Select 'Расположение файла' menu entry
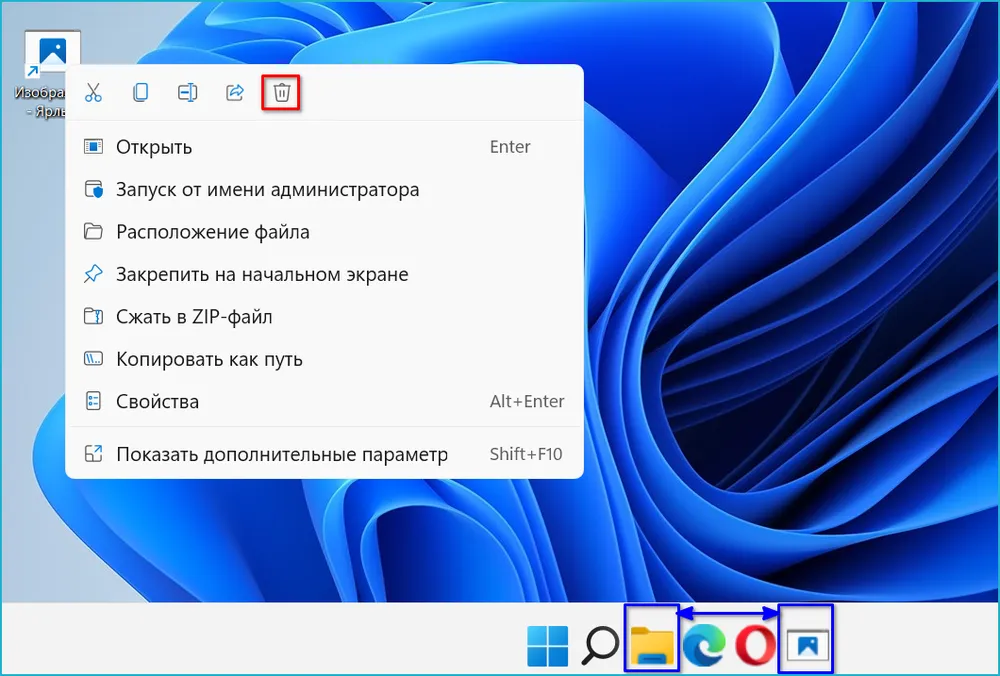Screen dimensions: 1000x676 tap(212, 232)
